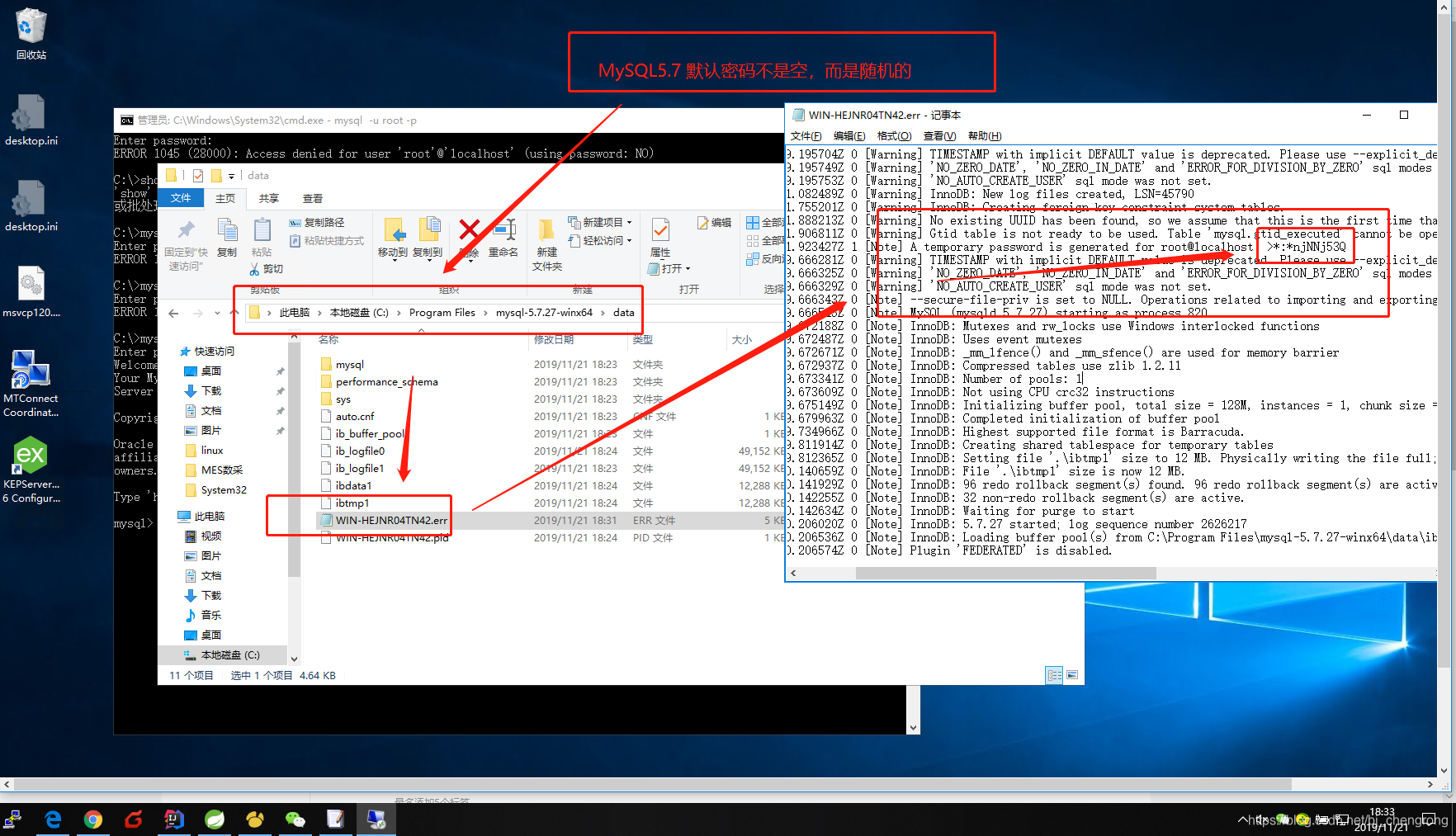
Task: Select System32 in navigation pane
Action: (x=224, y=490)
